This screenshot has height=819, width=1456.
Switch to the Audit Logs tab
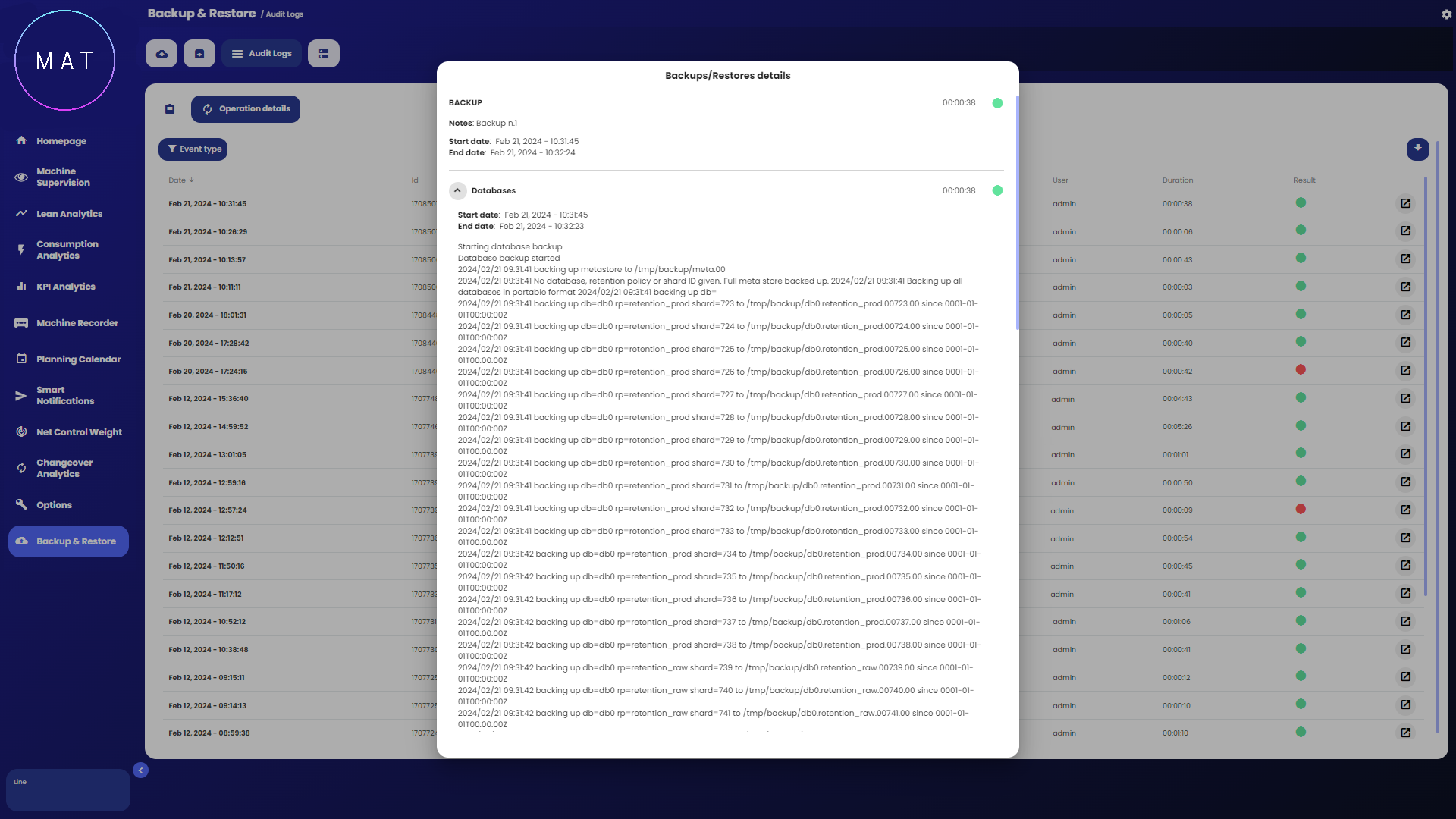coord(262,54)
